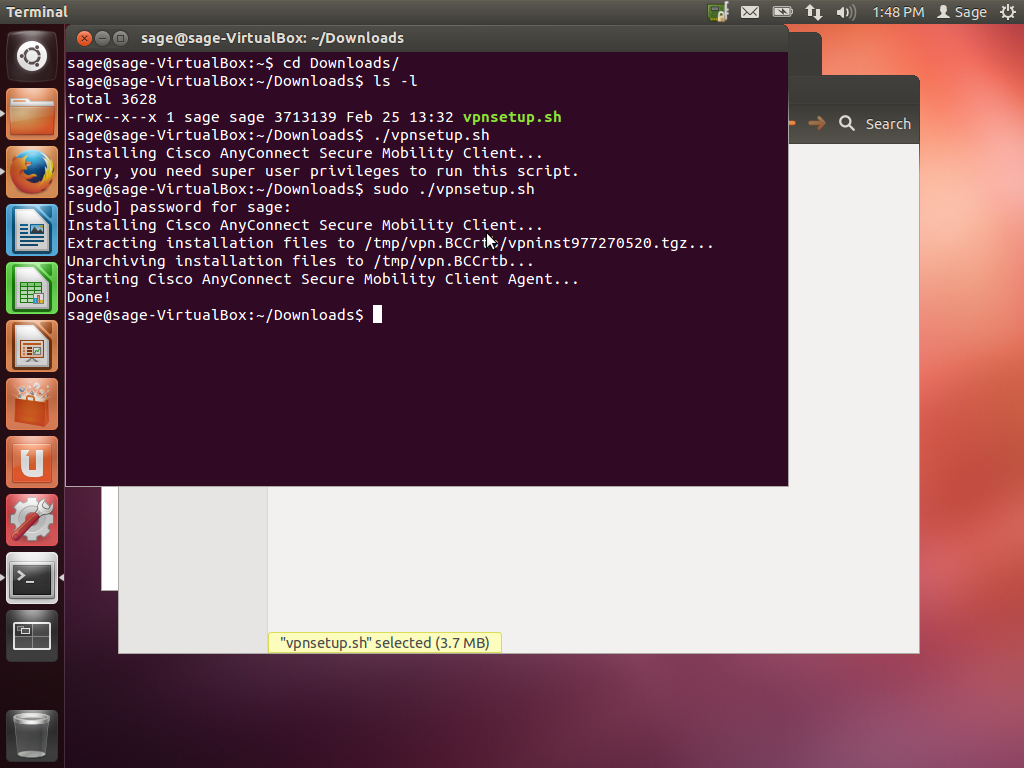This screenshot has width=1024, height=768.
Task: Click the 'cd Downloads/' command line
Action: point(233,63)
